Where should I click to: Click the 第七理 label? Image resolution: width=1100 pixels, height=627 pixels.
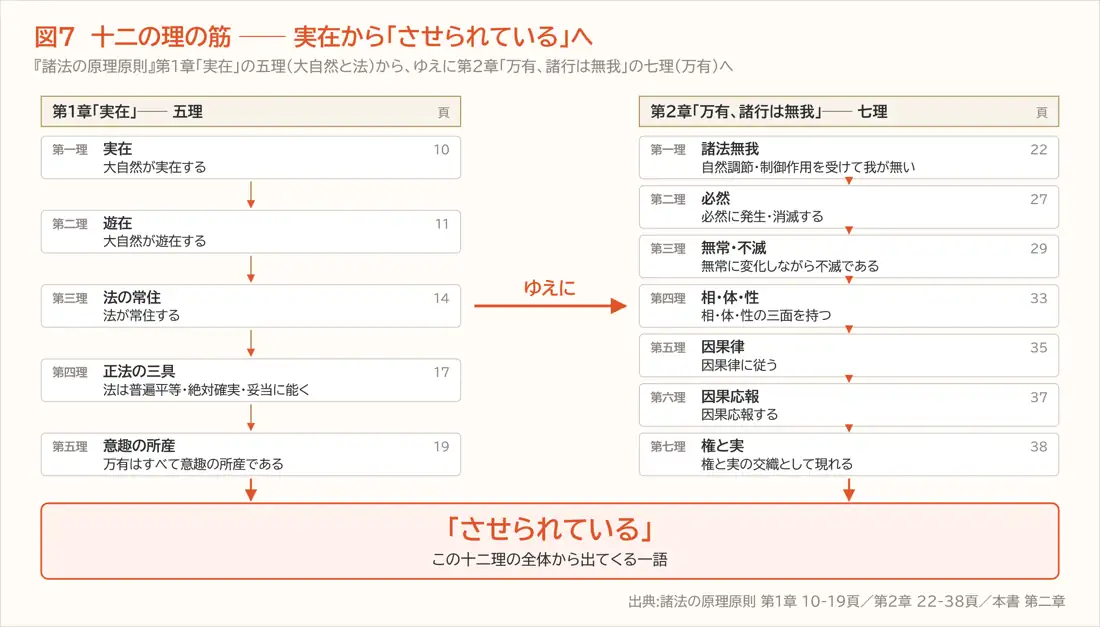[x=668, y=446]
